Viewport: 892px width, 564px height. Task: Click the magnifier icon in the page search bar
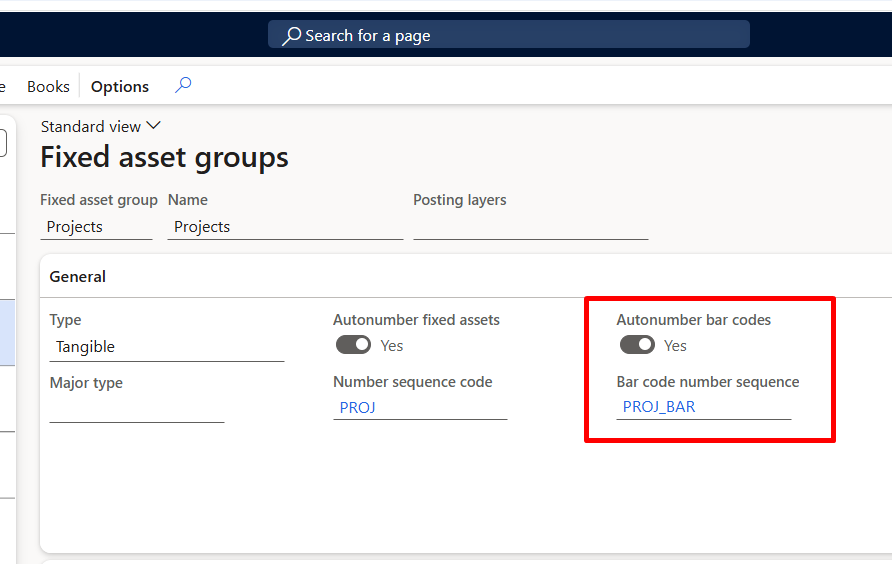point(291,35)
